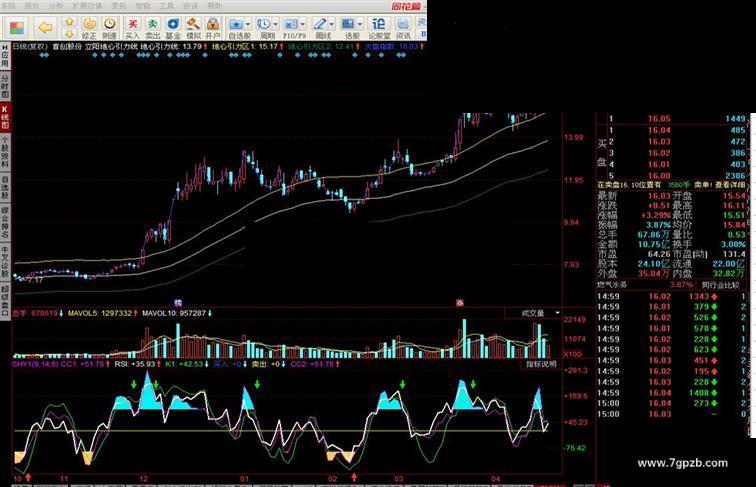
Task: Click the 同行业比较 button
Action: coord(720,285)
